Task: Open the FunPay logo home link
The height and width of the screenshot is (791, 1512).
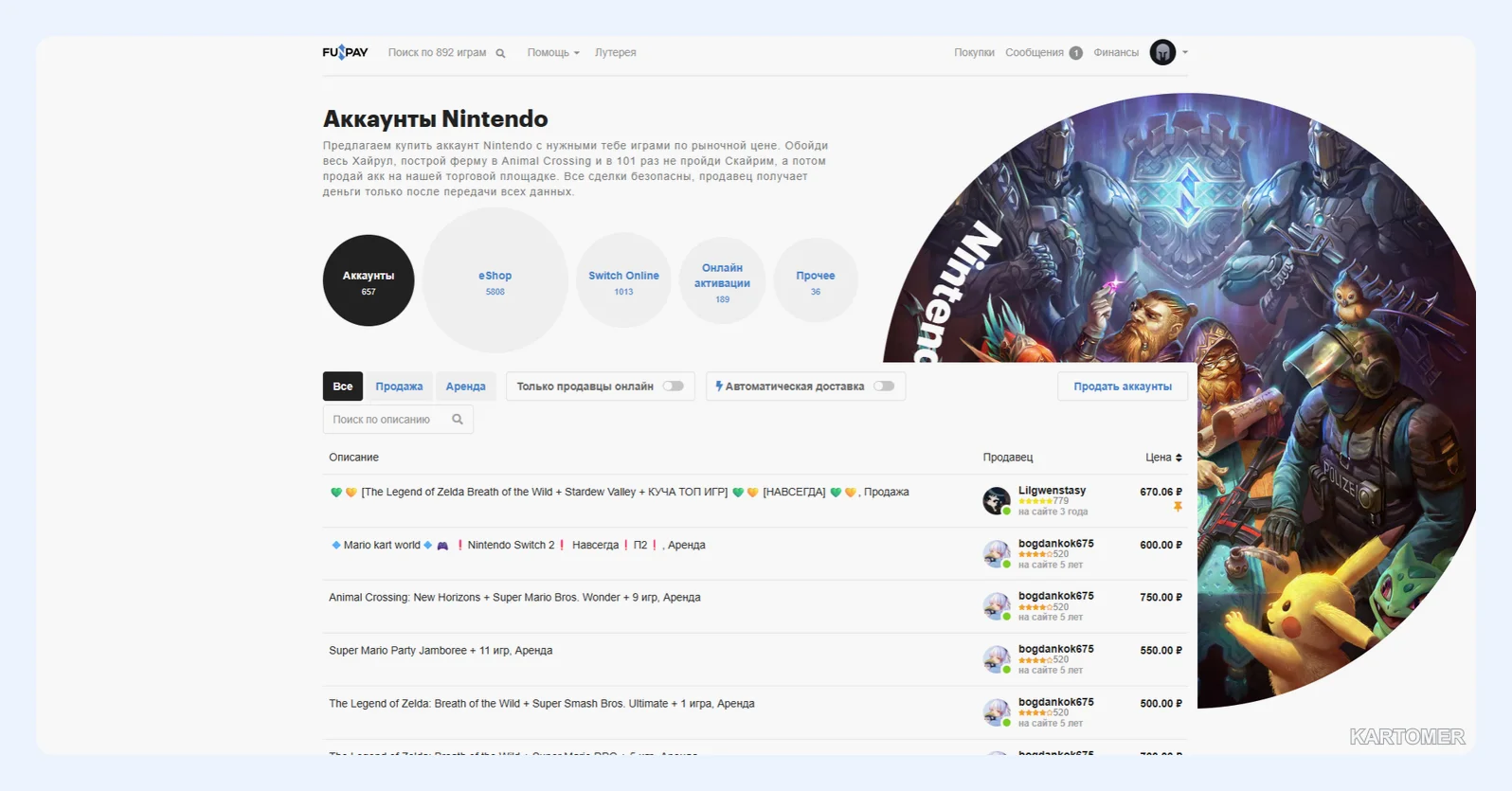Action: tap(345, 52)
